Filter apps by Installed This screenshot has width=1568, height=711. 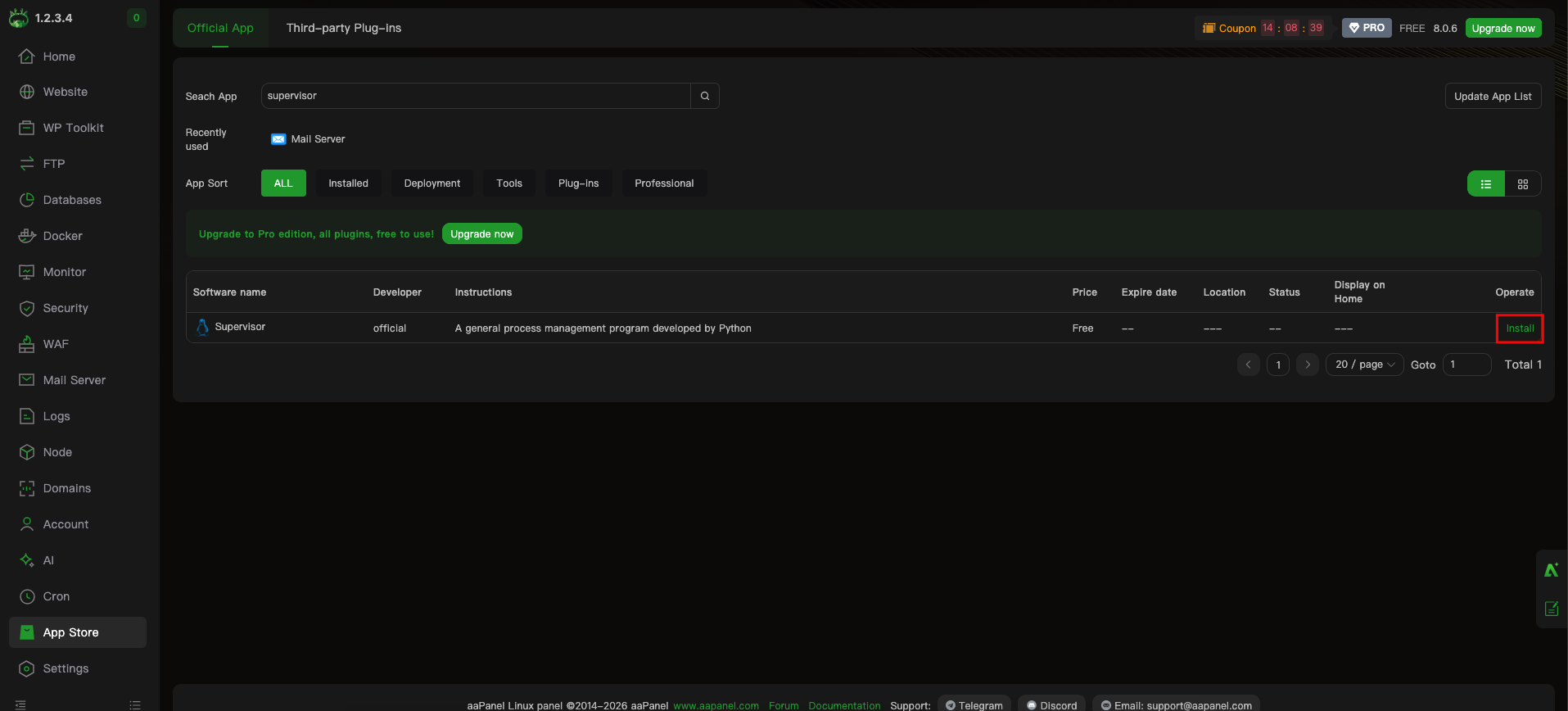(x=349, y=183)
